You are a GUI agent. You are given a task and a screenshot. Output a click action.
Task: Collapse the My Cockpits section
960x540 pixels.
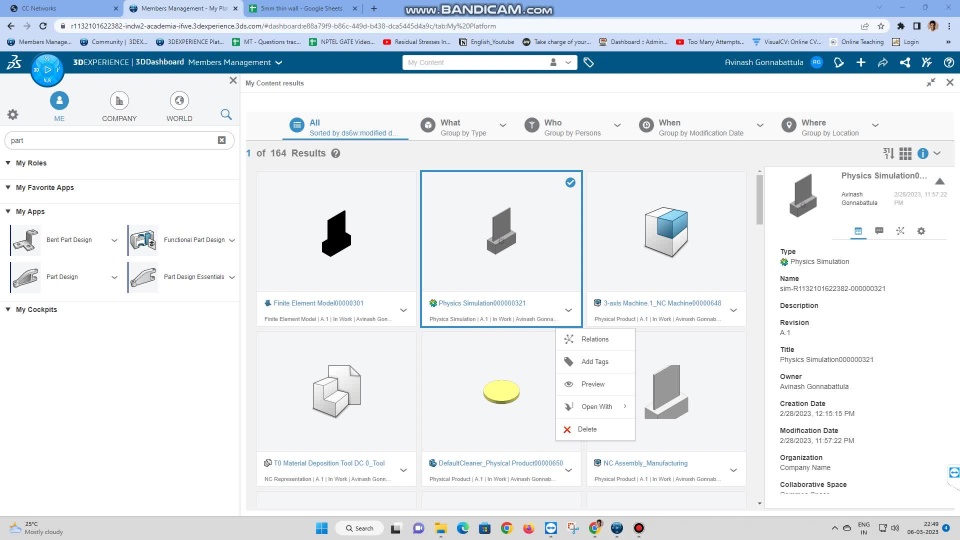pyautogui.click(x=8, y=309)
